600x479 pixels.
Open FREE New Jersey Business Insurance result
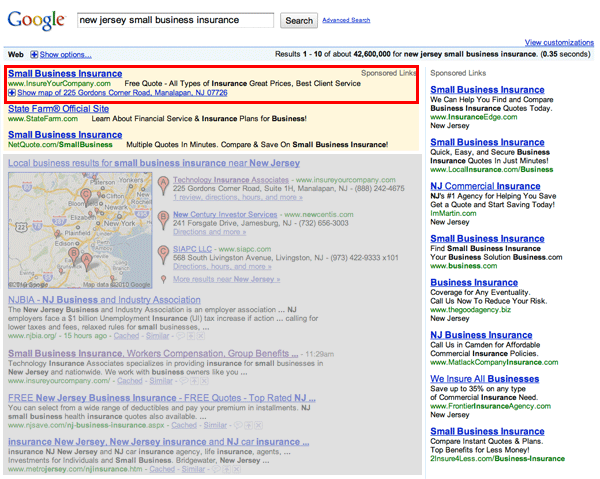pyautogui.click(x=162, y=398)
